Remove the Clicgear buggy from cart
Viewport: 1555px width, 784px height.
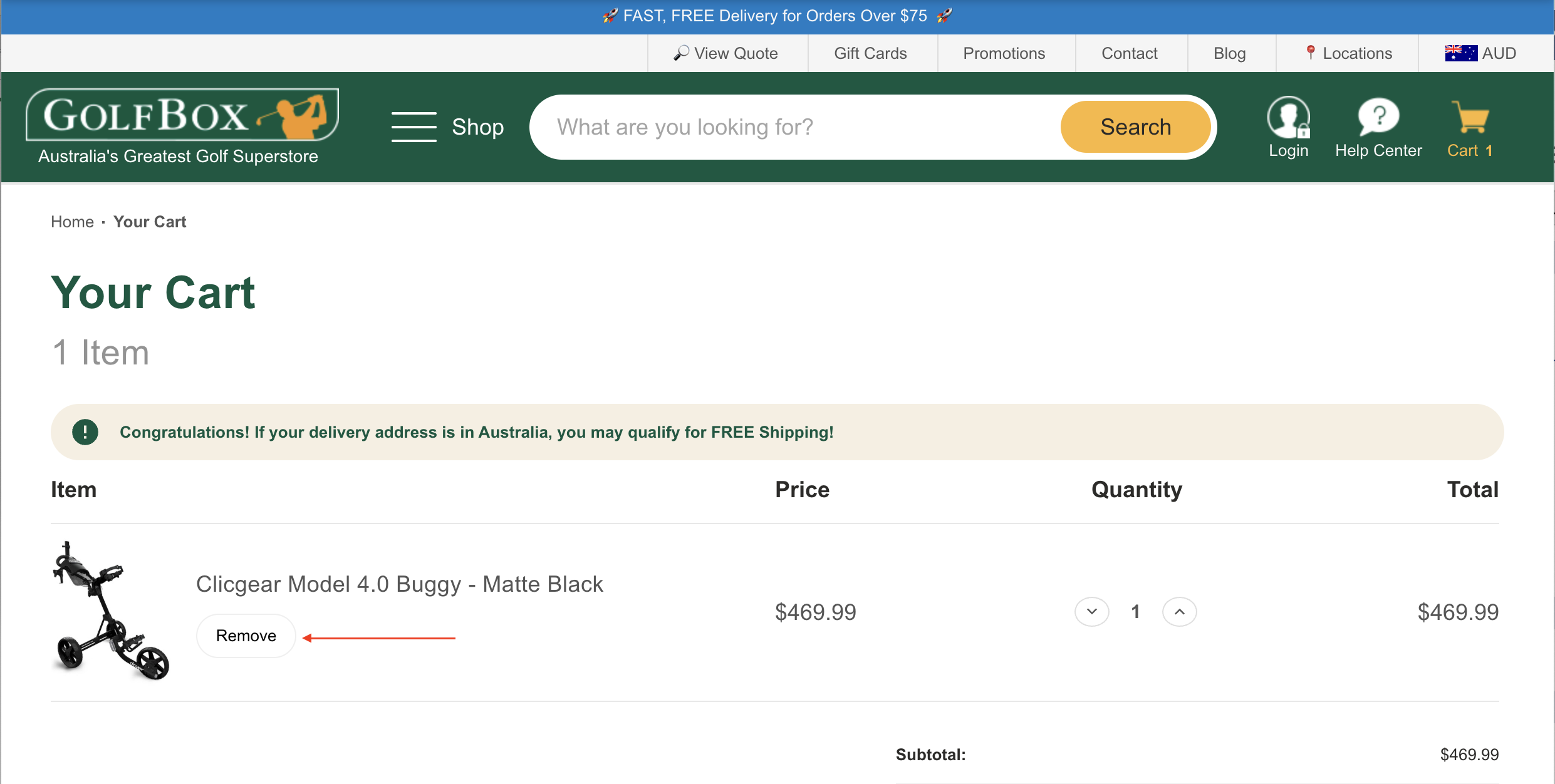[x=246, y=636]
